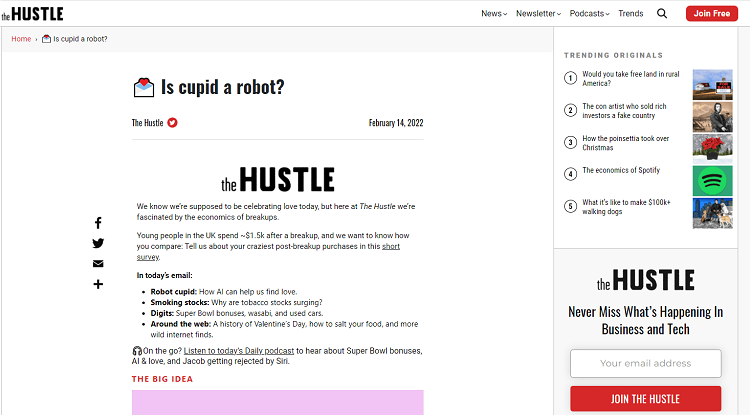Open more sharing options plus icon
Image resolution: width=750 pixels, height=415 pixels.
tap(98, 284)
